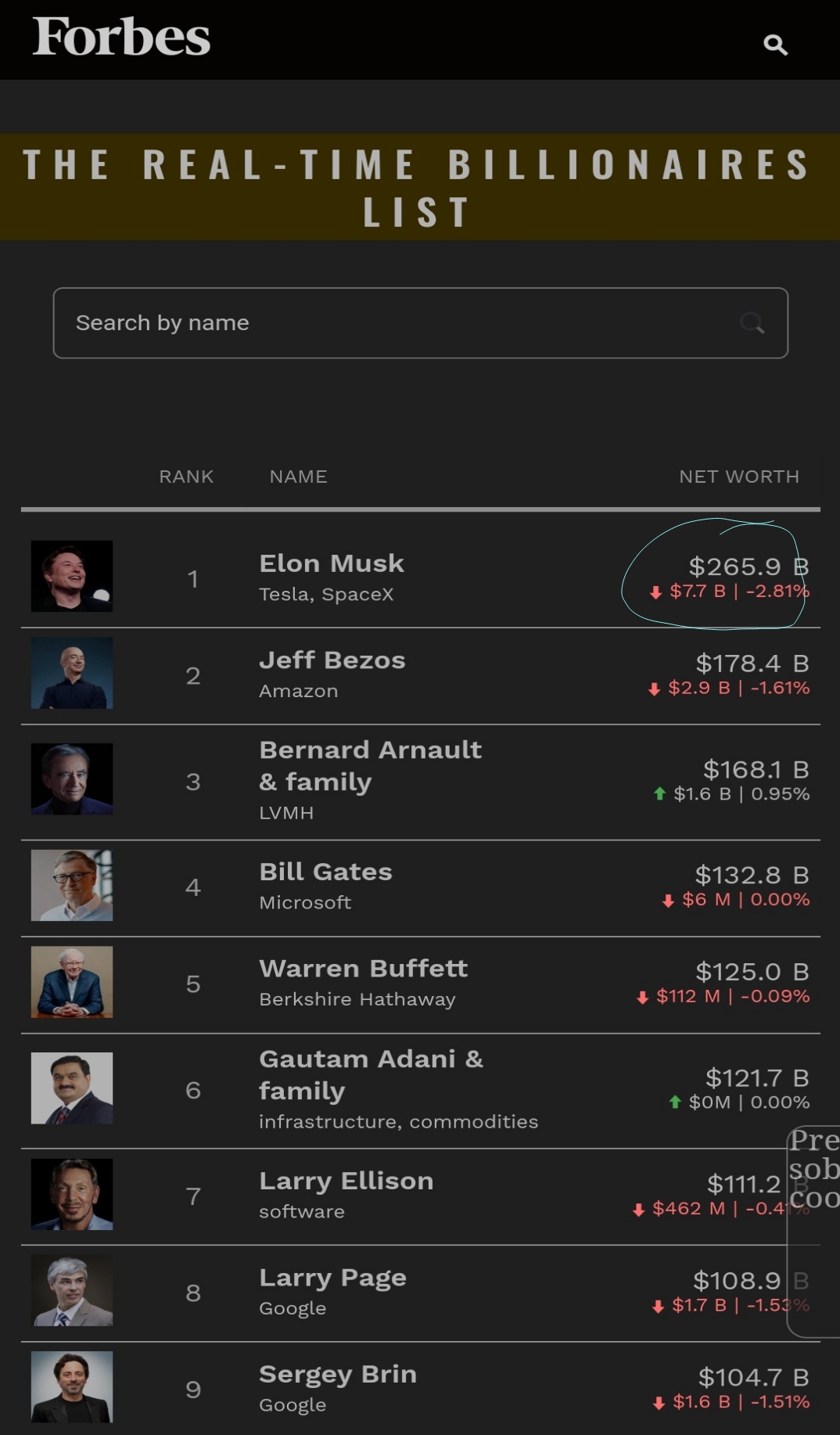This screenshot has height=1435, width=840.
Task: Open the header search magnifier icon
Action: point(775,45)
